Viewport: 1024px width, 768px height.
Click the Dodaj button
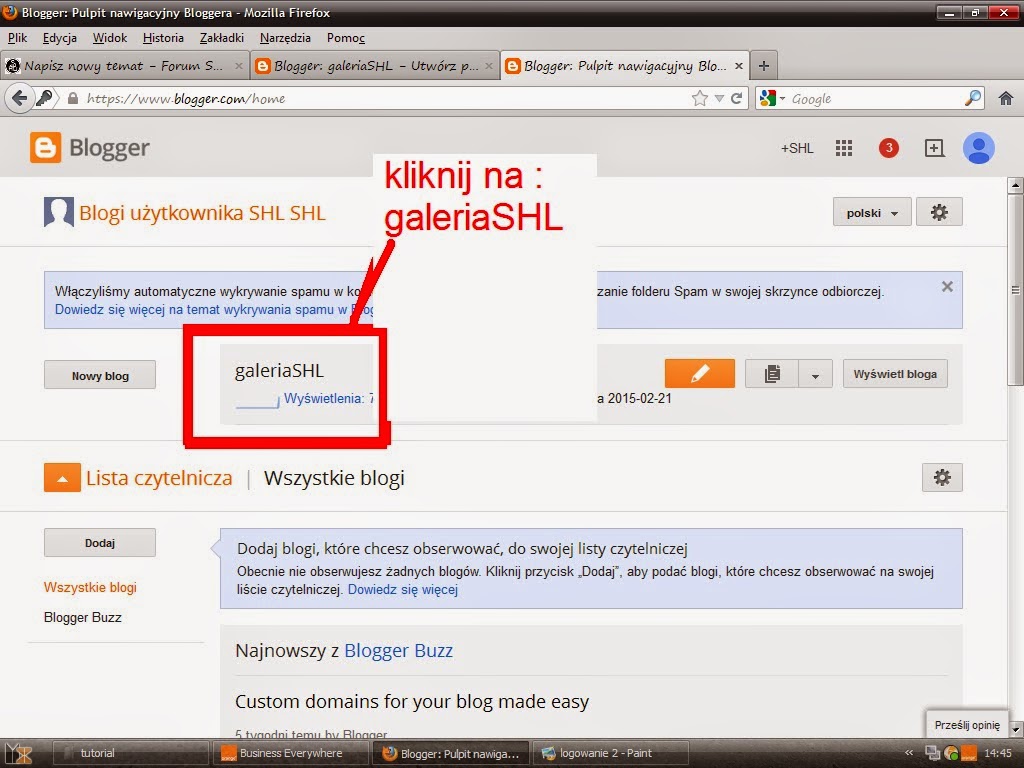[100, 543]
